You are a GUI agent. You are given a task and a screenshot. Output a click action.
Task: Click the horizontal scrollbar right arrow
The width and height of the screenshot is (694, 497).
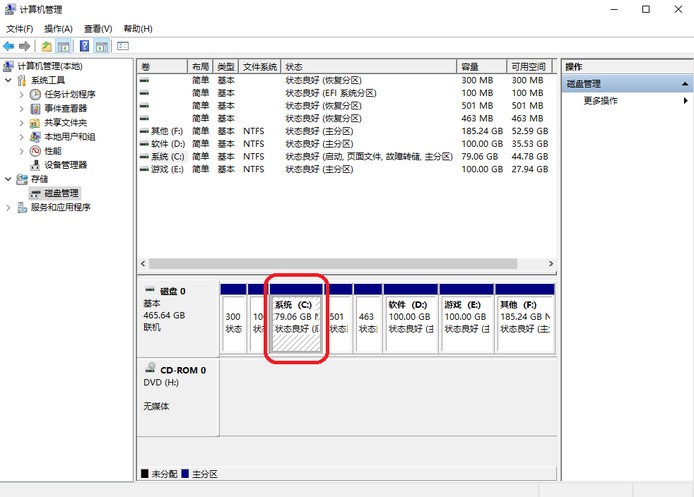click(x=551, y=264)
